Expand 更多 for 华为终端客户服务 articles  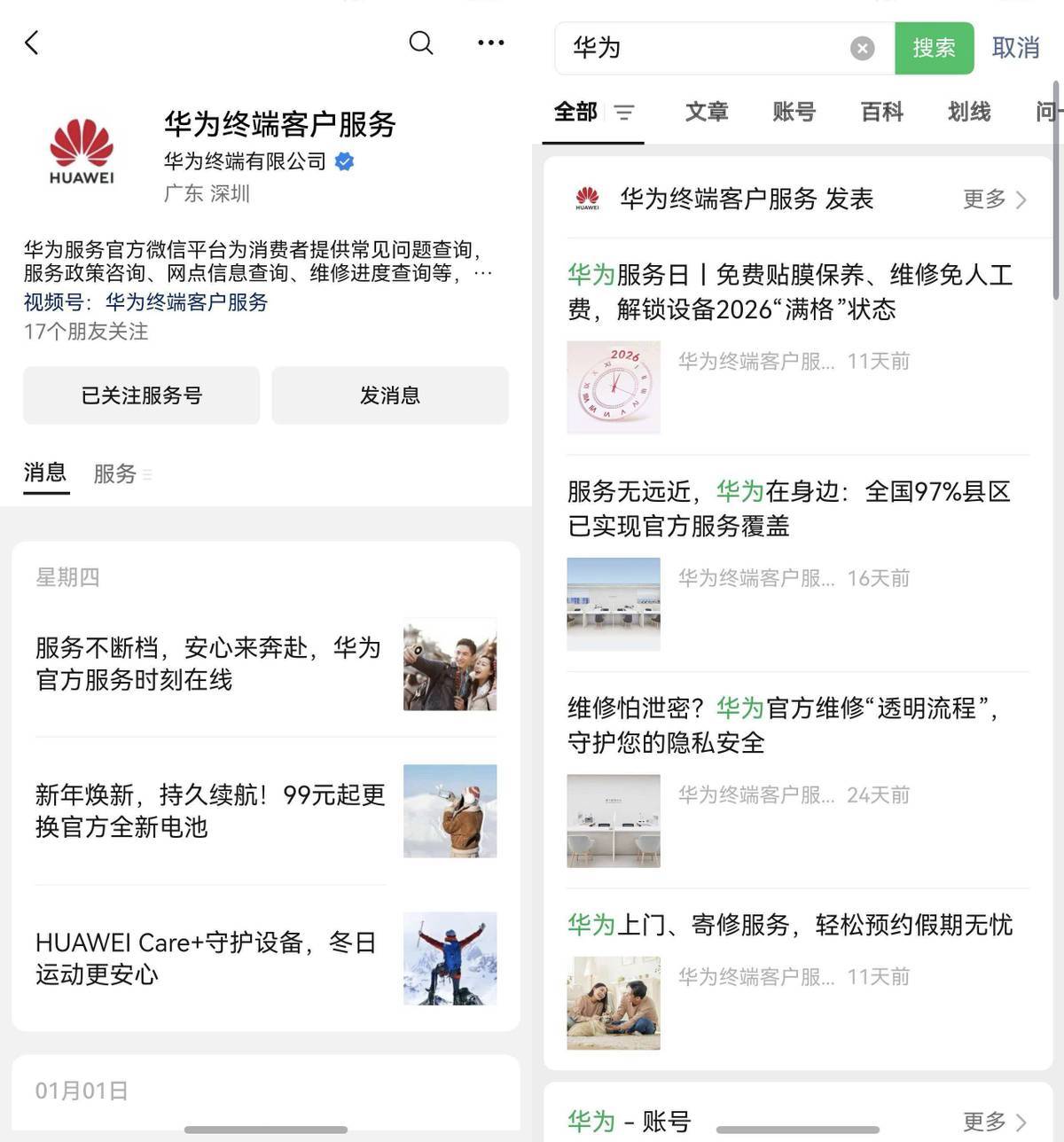pyautogui.click(x=995, y=199)
